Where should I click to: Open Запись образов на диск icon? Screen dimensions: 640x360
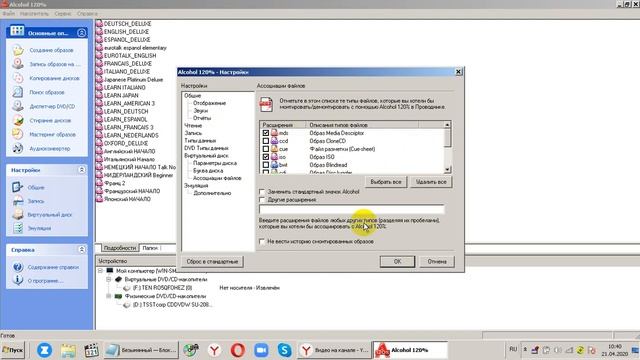click(18, 64)
